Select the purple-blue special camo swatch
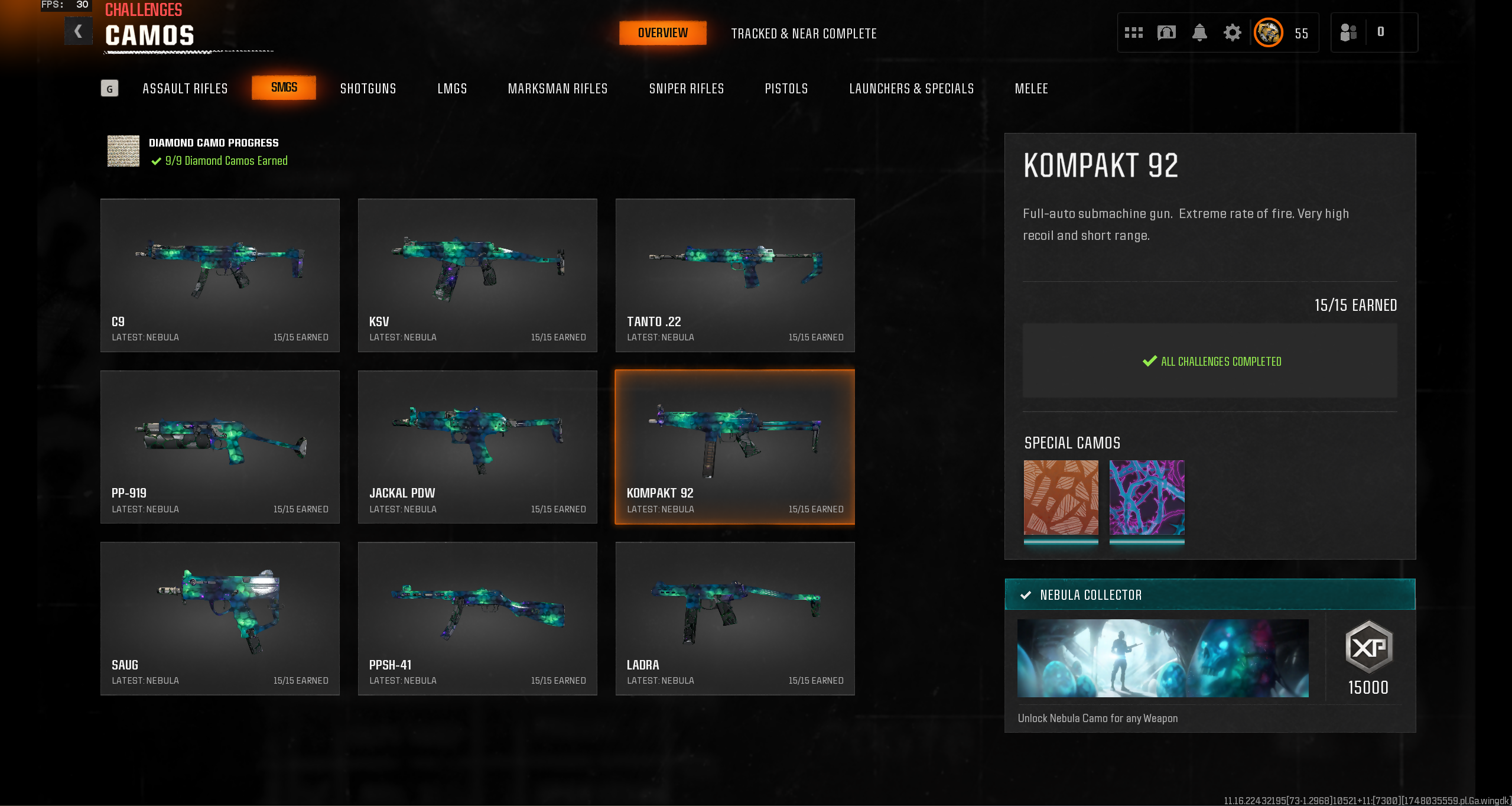 [x=1146, y=498]
